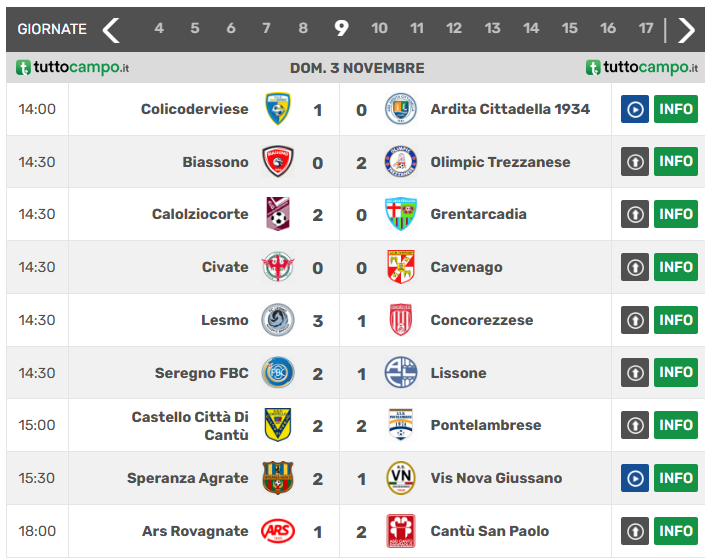
Task: Click Olimpic Trezzanese team logo
Action: tap(400, 162)
